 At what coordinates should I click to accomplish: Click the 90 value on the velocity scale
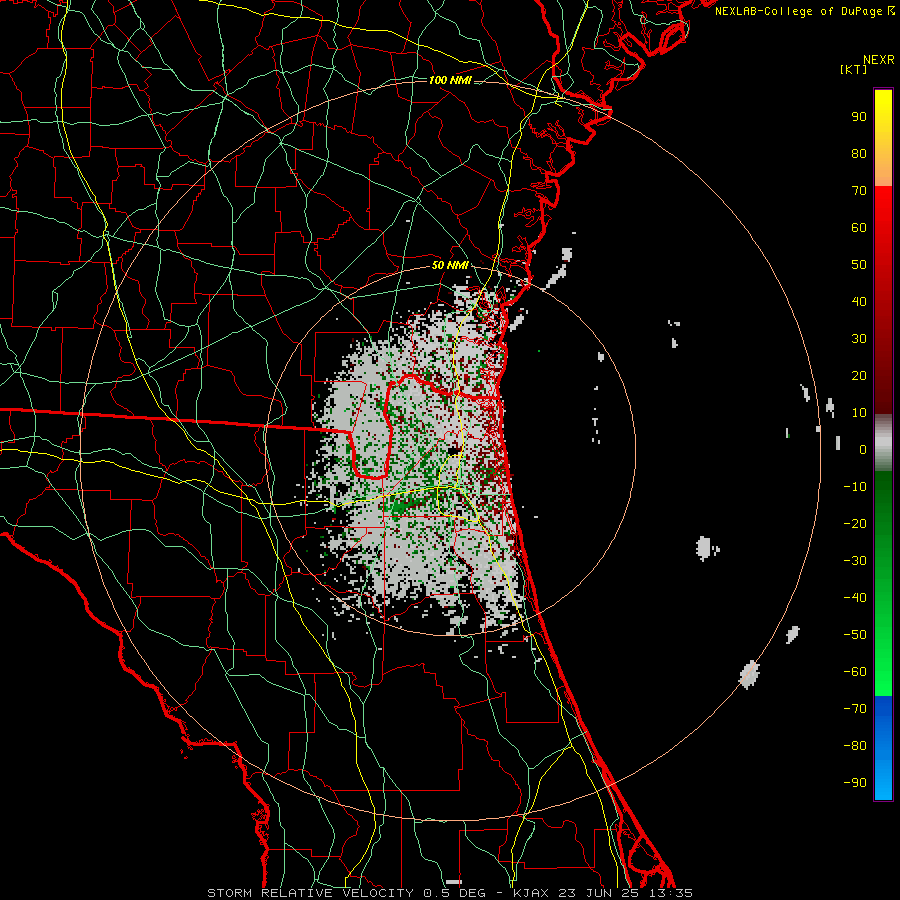[x=859, y=117]
